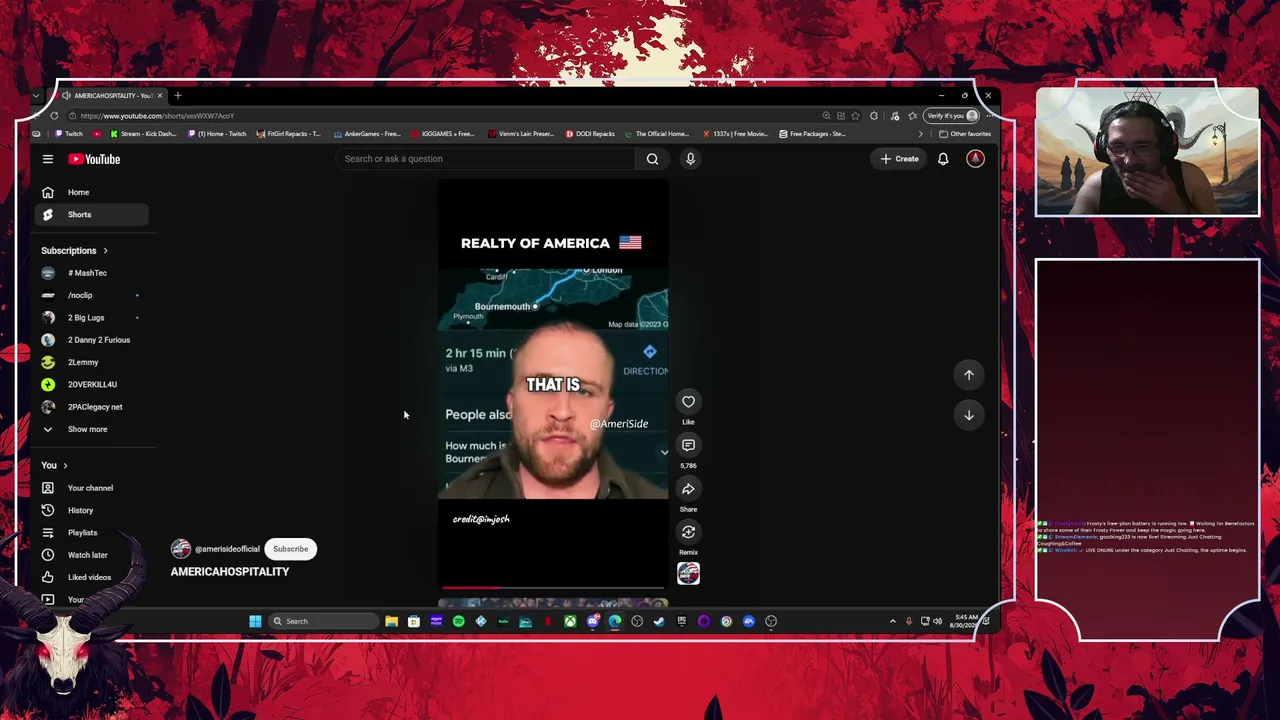Reload the page in the browser

click(x=54, y=116)
